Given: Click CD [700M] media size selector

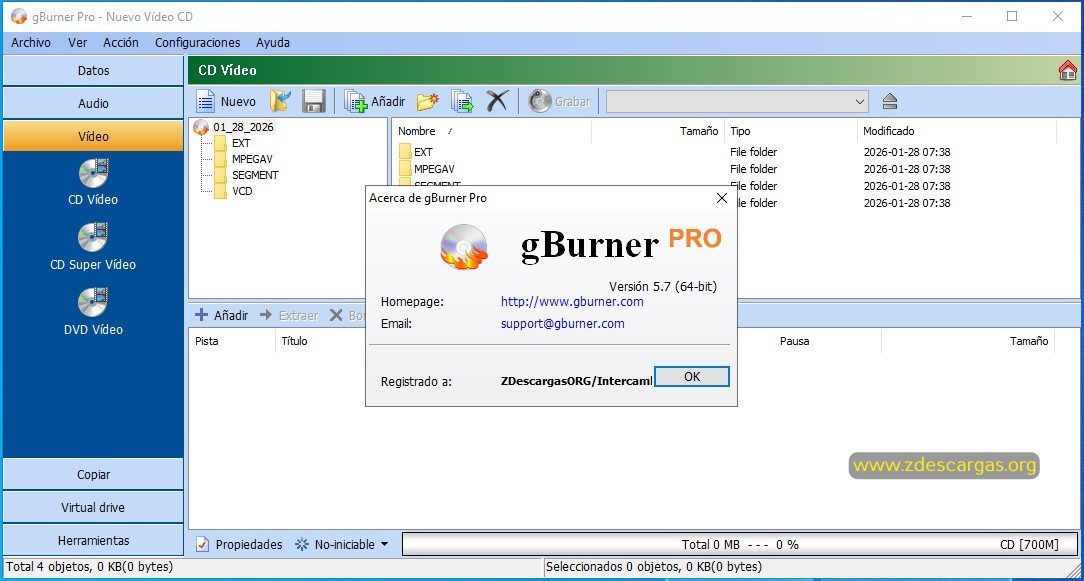Looking at the screenshot, I should pyautogui.click(x=1029, y=544).
